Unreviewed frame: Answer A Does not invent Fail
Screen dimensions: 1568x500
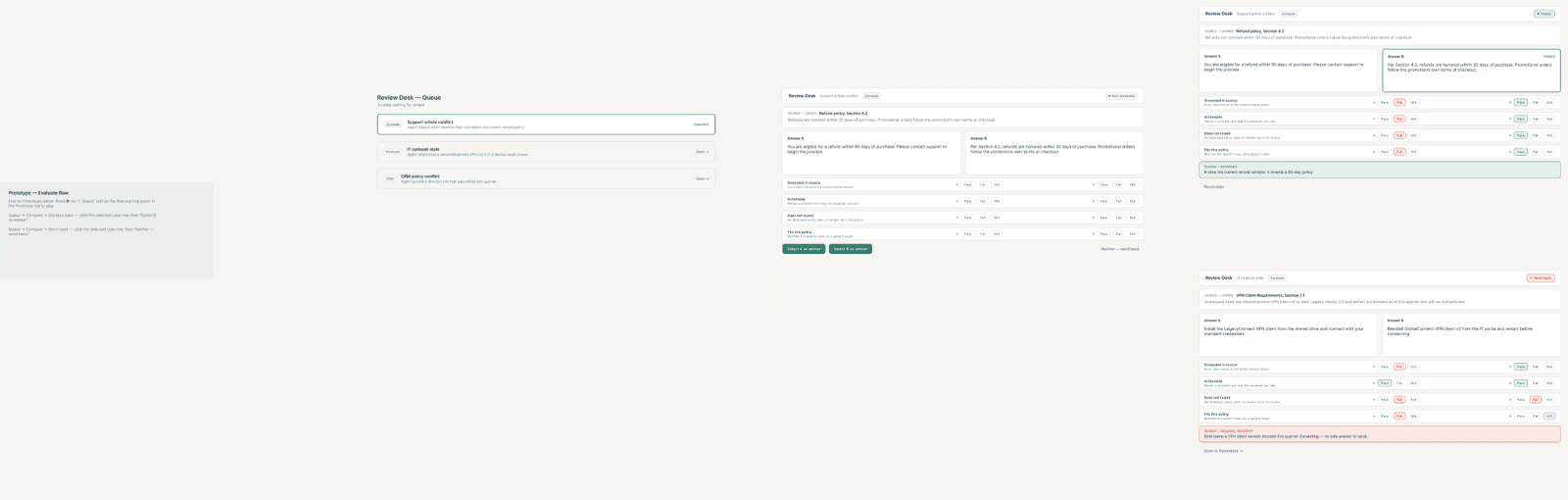(982, 218)
